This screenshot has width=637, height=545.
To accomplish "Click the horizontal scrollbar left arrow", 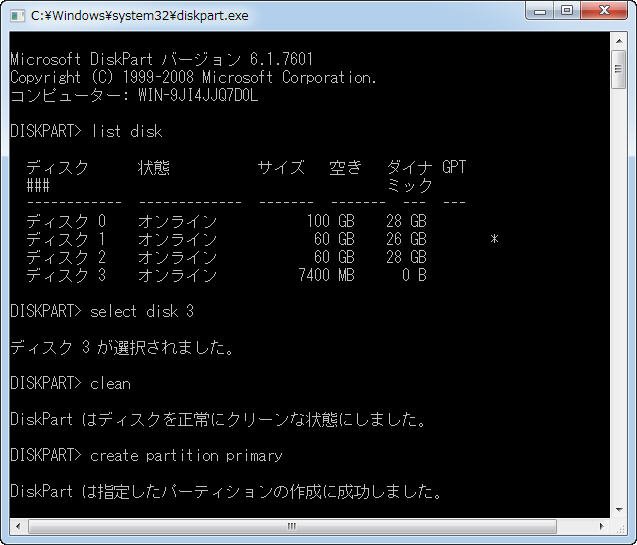I will click(15, 526).
